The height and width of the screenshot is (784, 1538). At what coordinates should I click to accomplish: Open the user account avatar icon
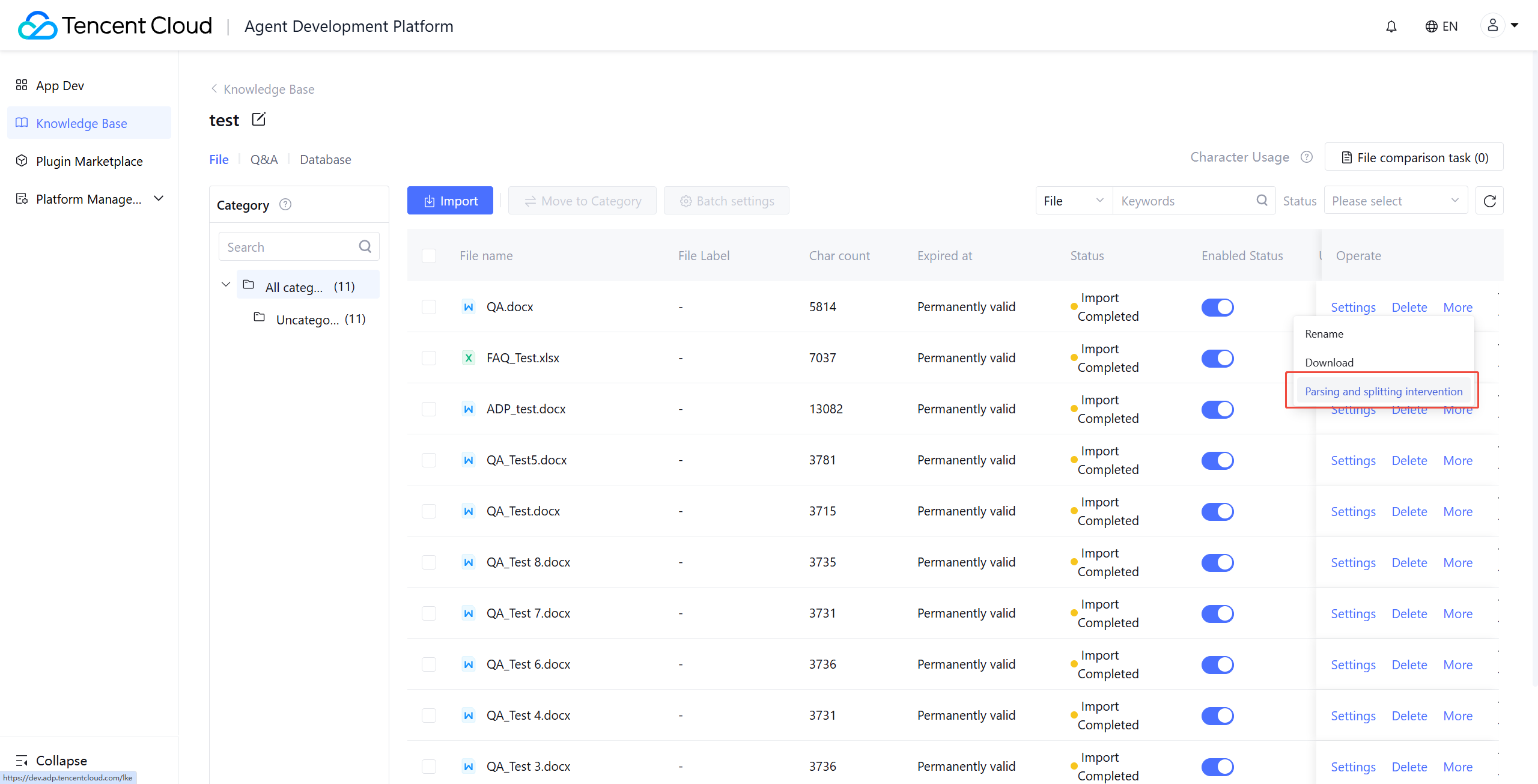tap(1492, 26)
